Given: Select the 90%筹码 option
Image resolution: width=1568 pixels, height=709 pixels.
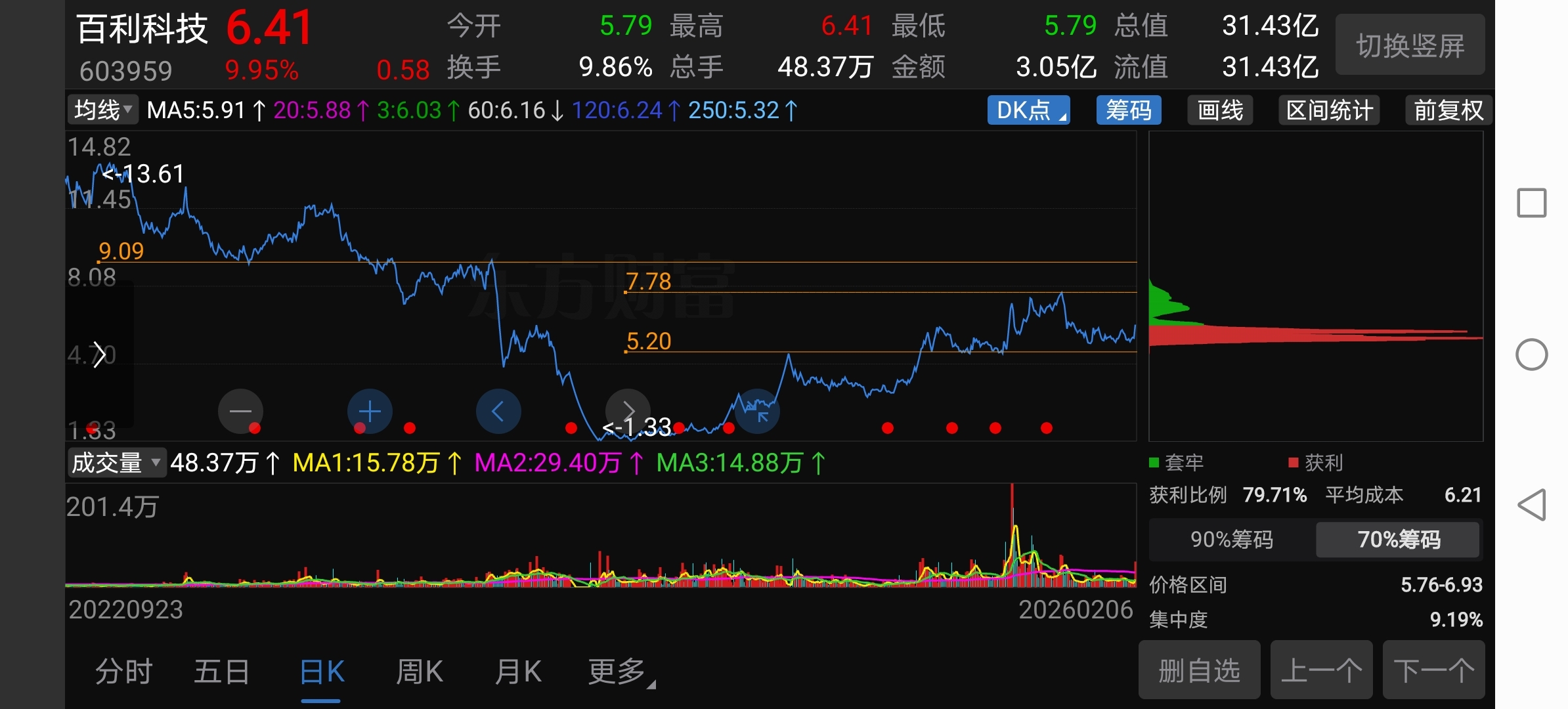Looking at the screenshot, I should pyautogui.click(x=1231, y=540).
